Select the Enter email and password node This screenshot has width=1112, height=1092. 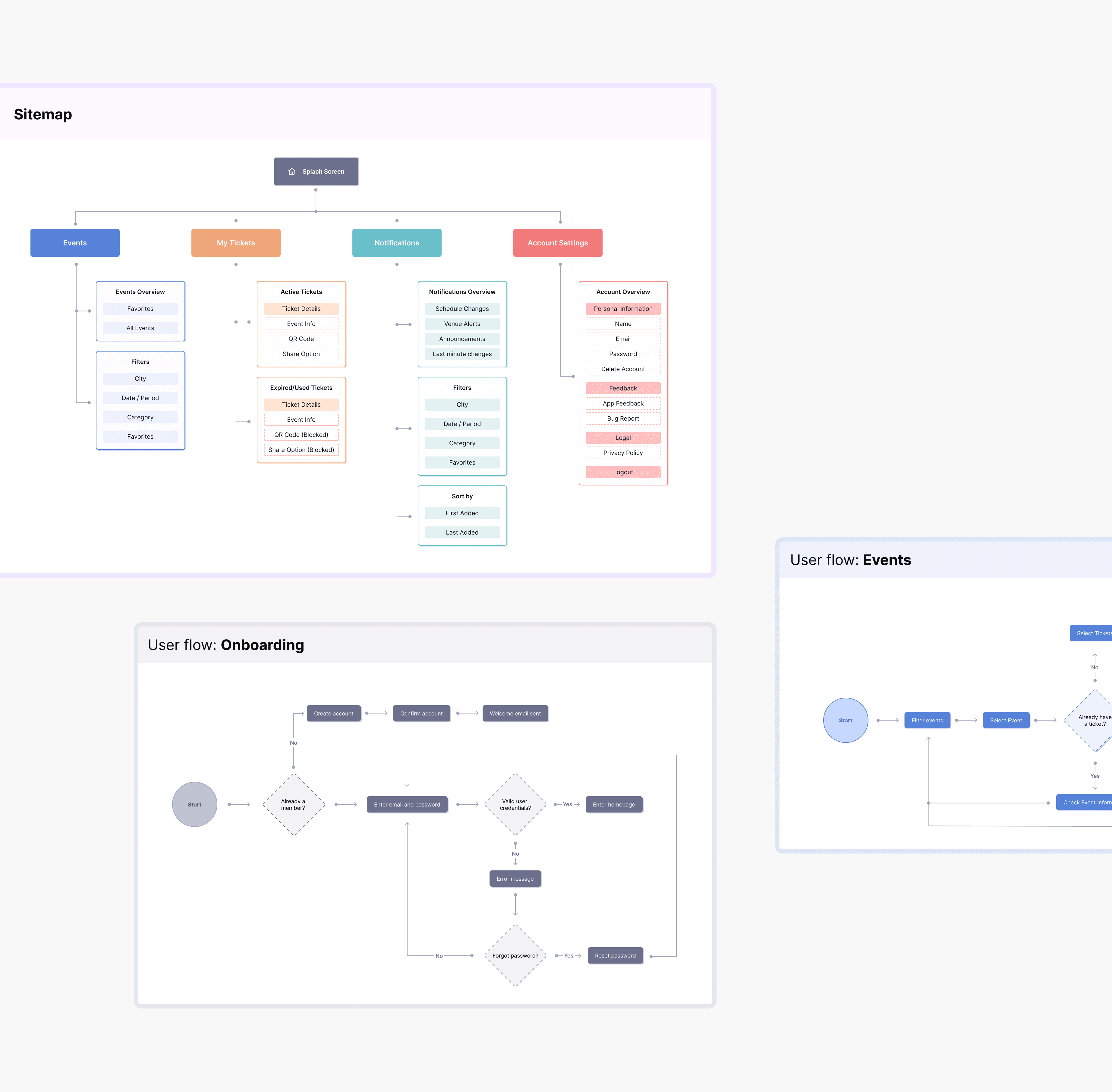[x=407, y=804]
